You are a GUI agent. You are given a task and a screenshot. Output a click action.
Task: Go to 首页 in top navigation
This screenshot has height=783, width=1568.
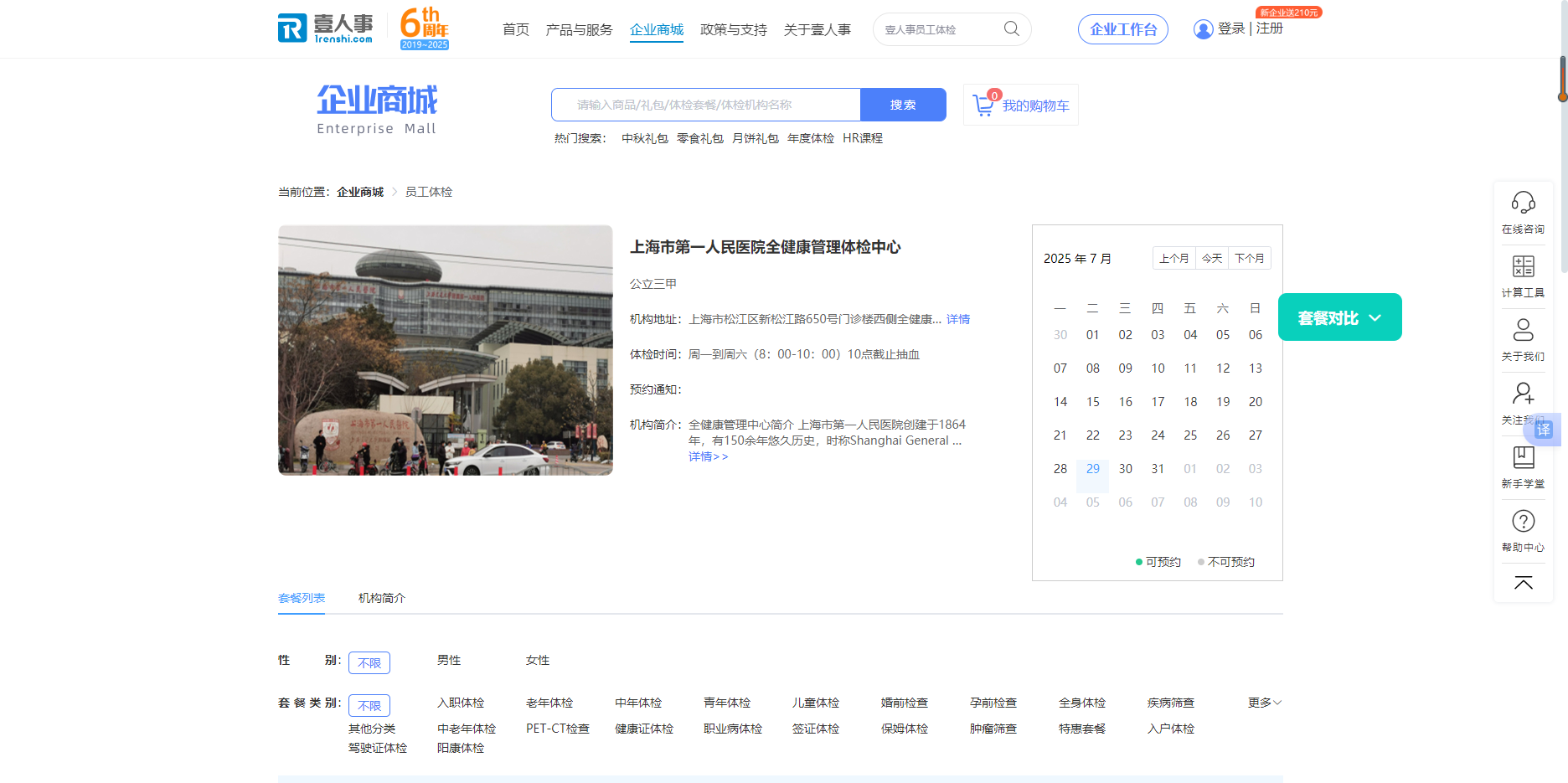[x=516, y=29]
